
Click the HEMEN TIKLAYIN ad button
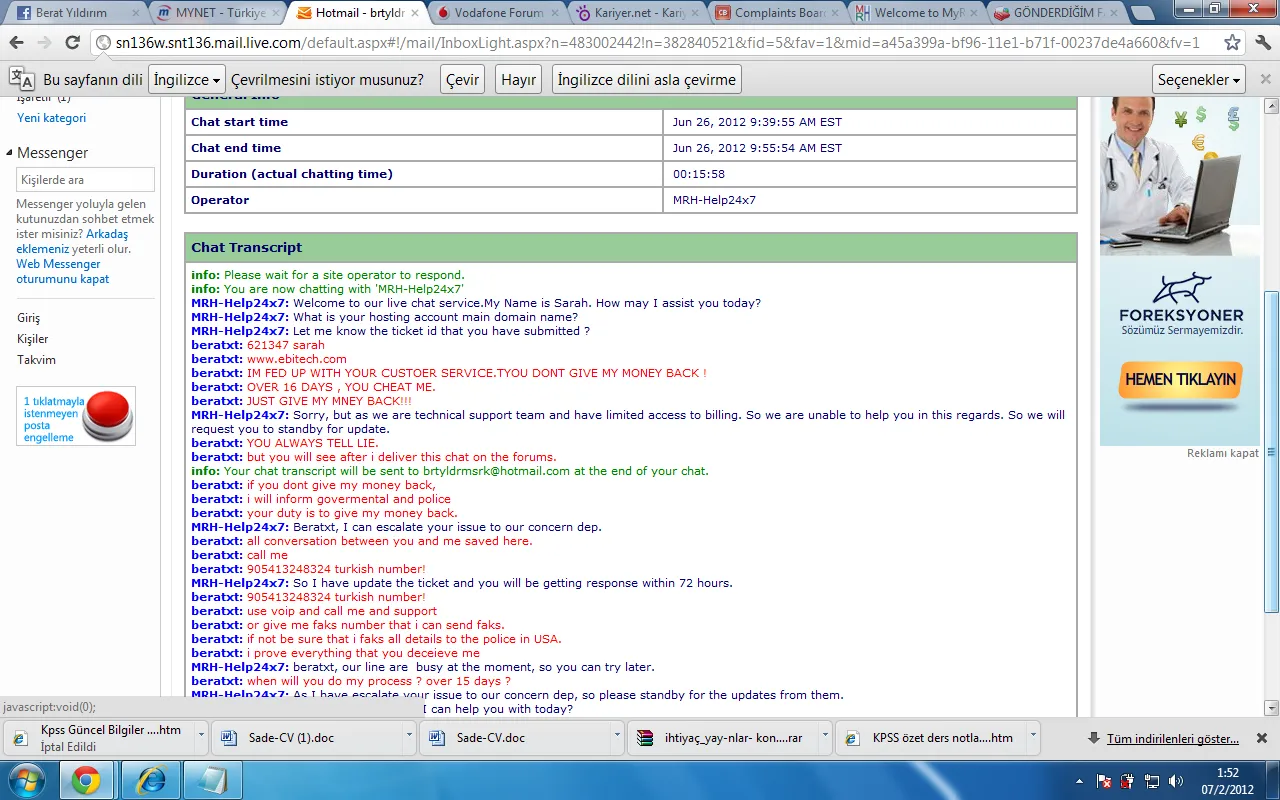click(x=1181, y=380)
